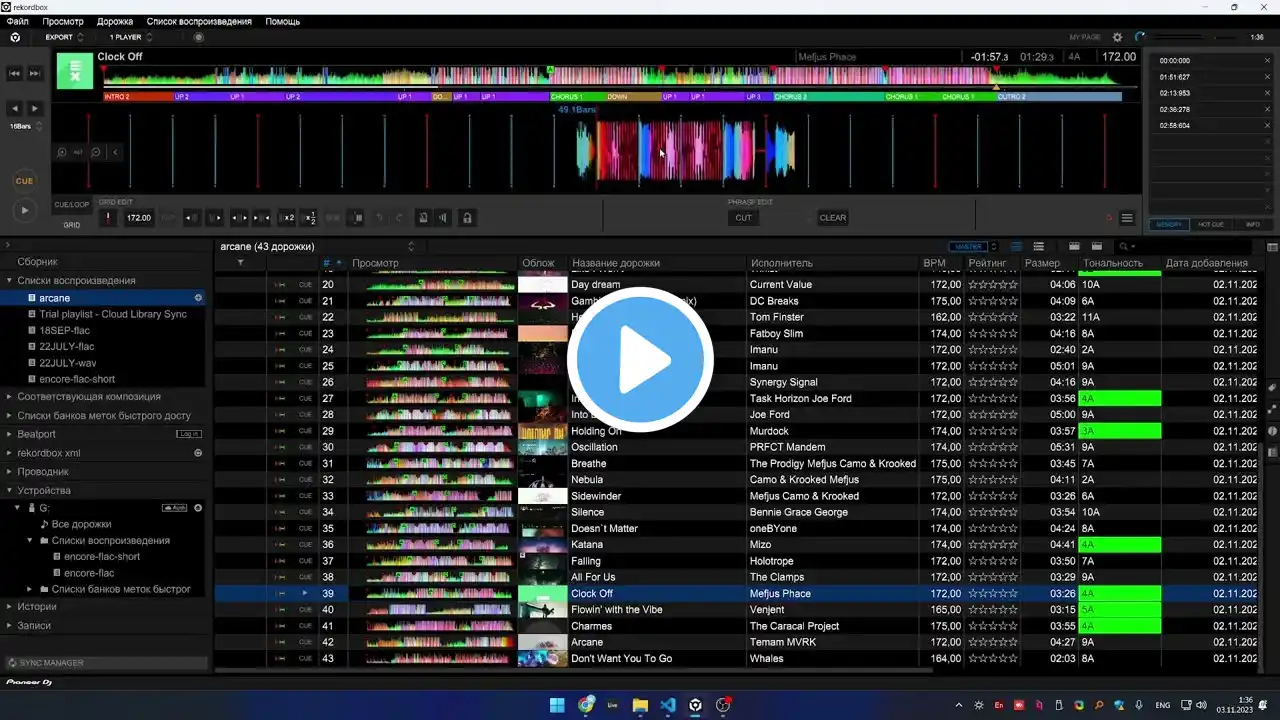The image size is (1280, 720).
Task: Expand the Проводник tree section
Action: tap(10, 472)
